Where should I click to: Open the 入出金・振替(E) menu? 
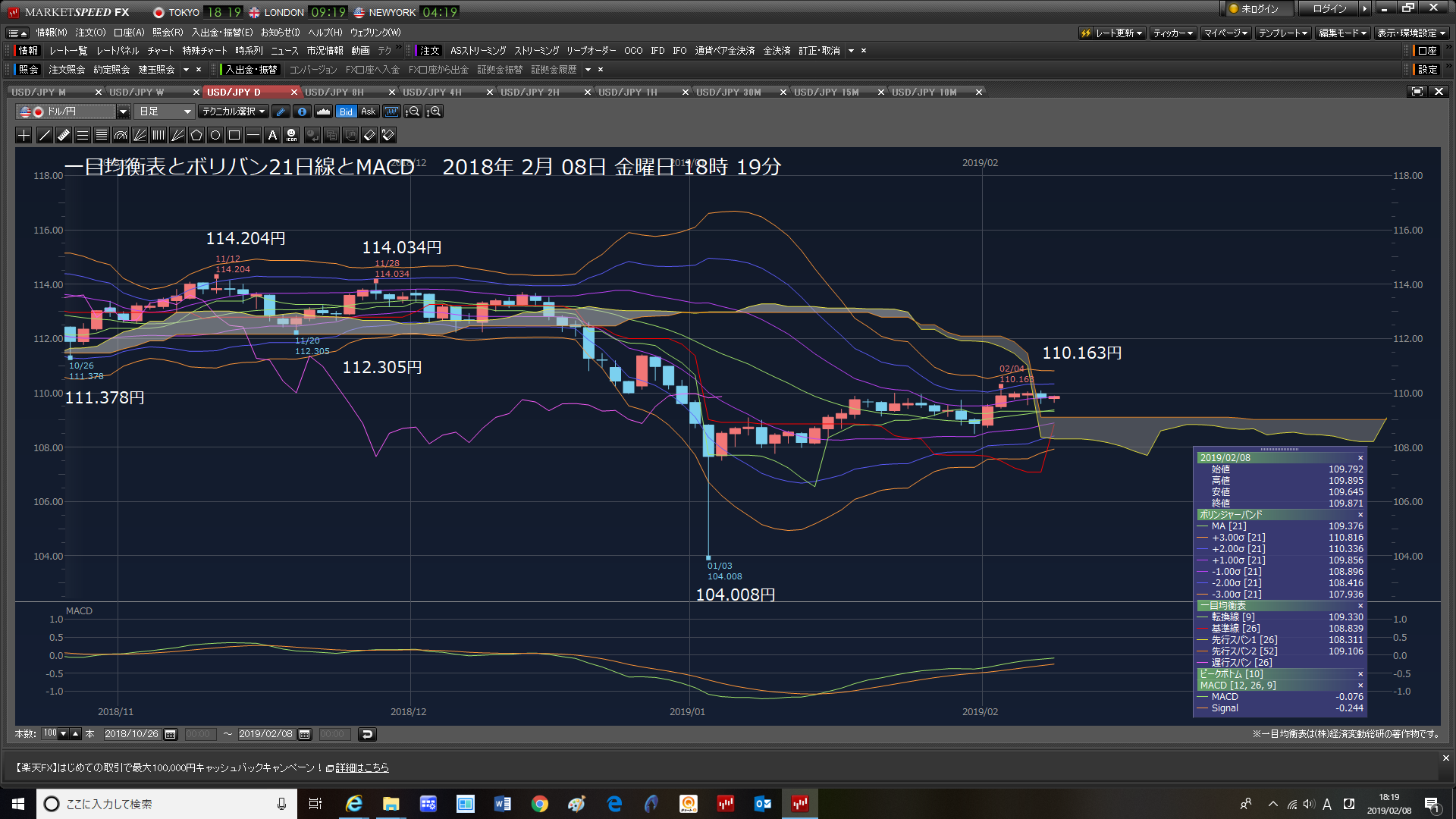[222, 33]
